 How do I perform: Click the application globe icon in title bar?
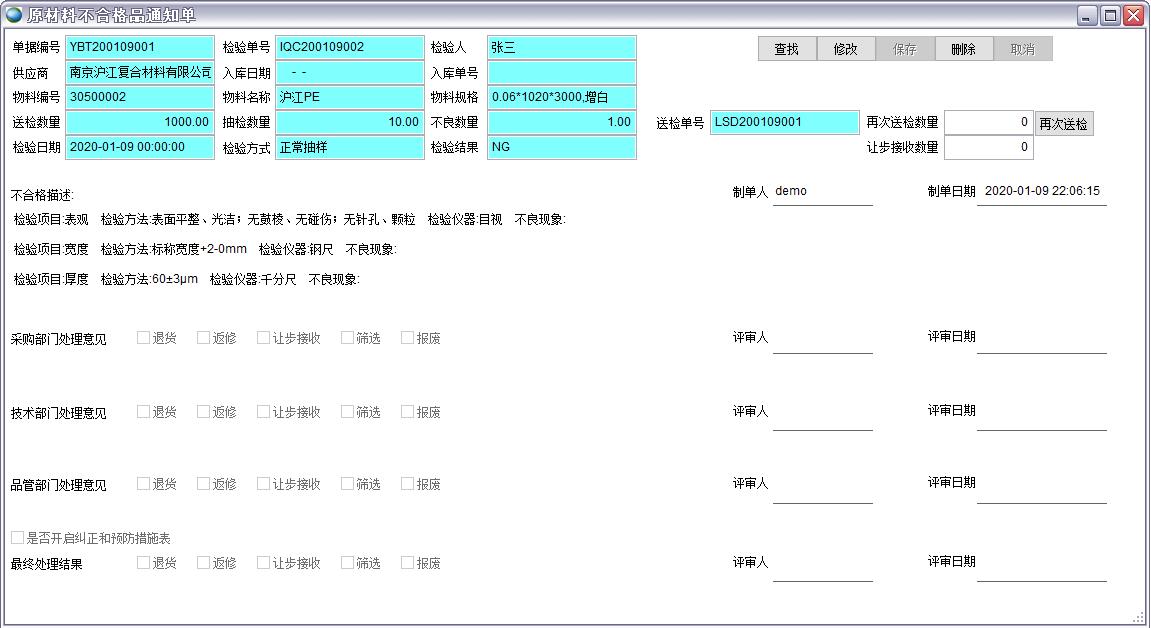click(14, 15)
